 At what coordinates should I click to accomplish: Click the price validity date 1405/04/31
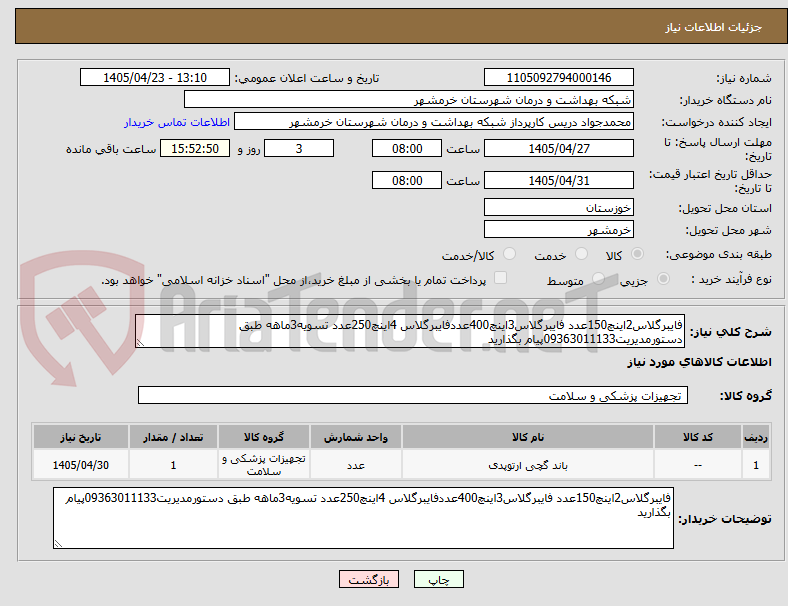click(x=558, y=180)
